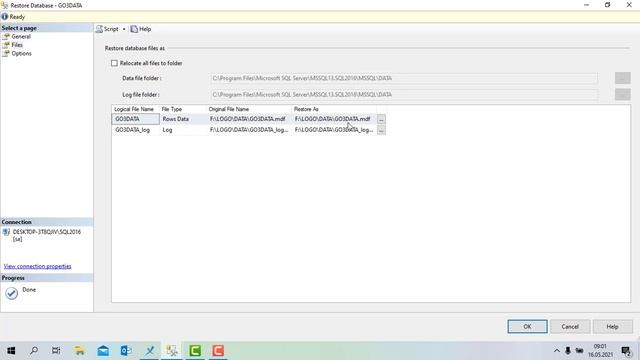Screen dimensions: 640x360
Task: Click the microphone tray icon
Action: coord(568,351)
